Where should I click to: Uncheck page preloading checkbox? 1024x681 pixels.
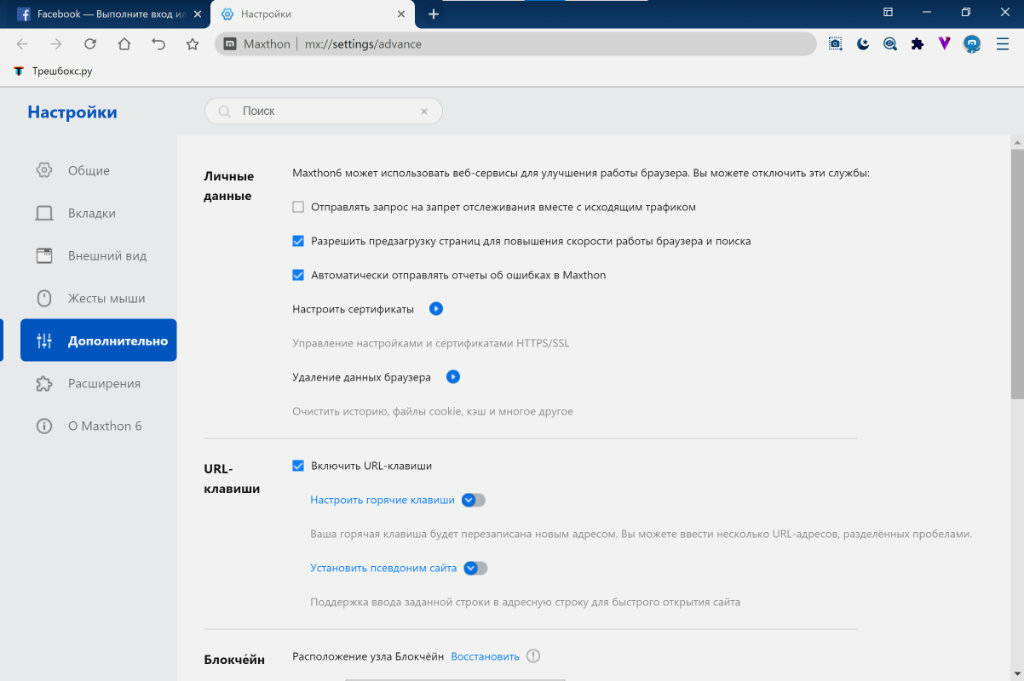click(x=298, y=241)
